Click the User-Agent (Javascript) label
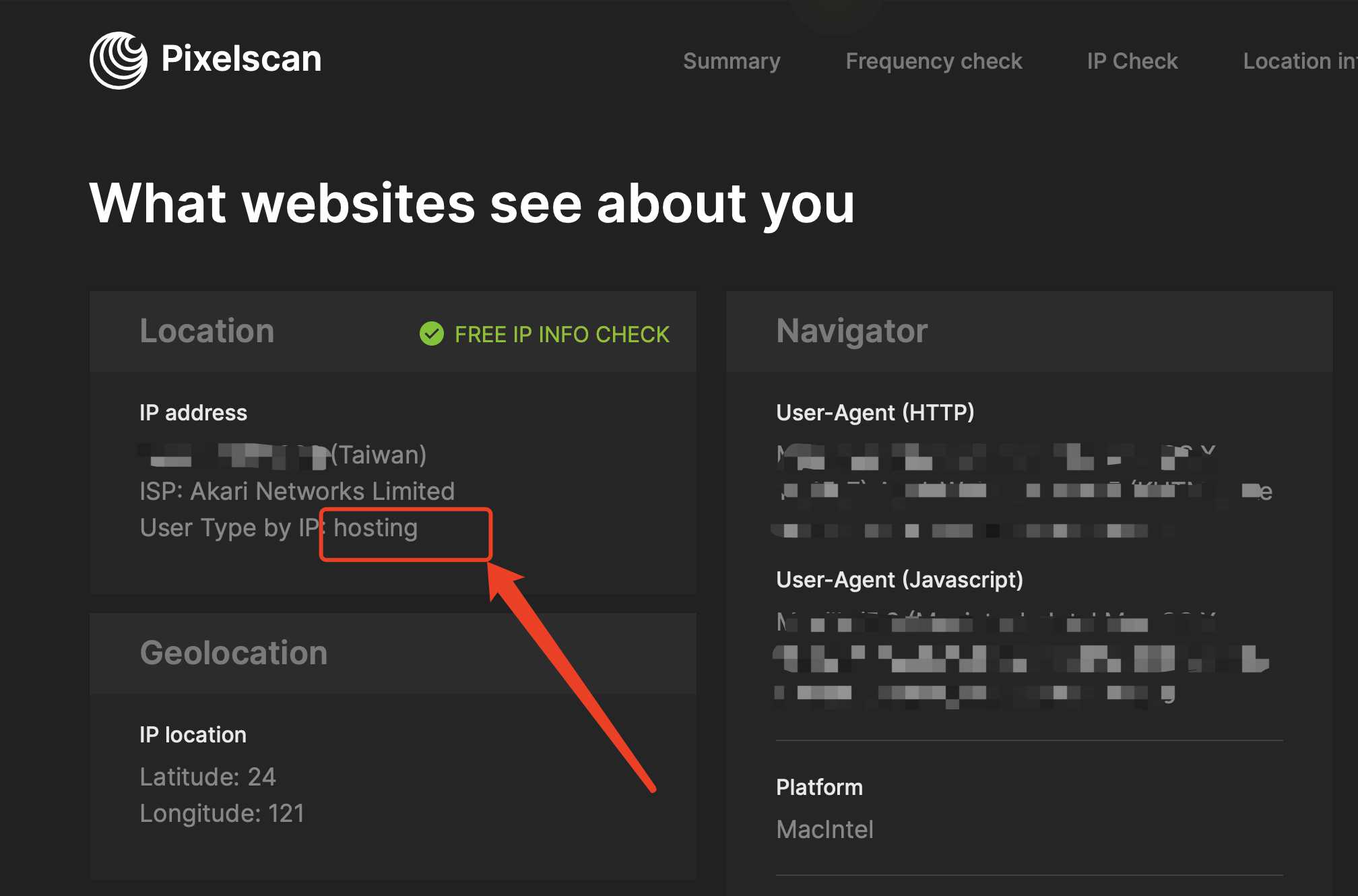 (899, 579)
